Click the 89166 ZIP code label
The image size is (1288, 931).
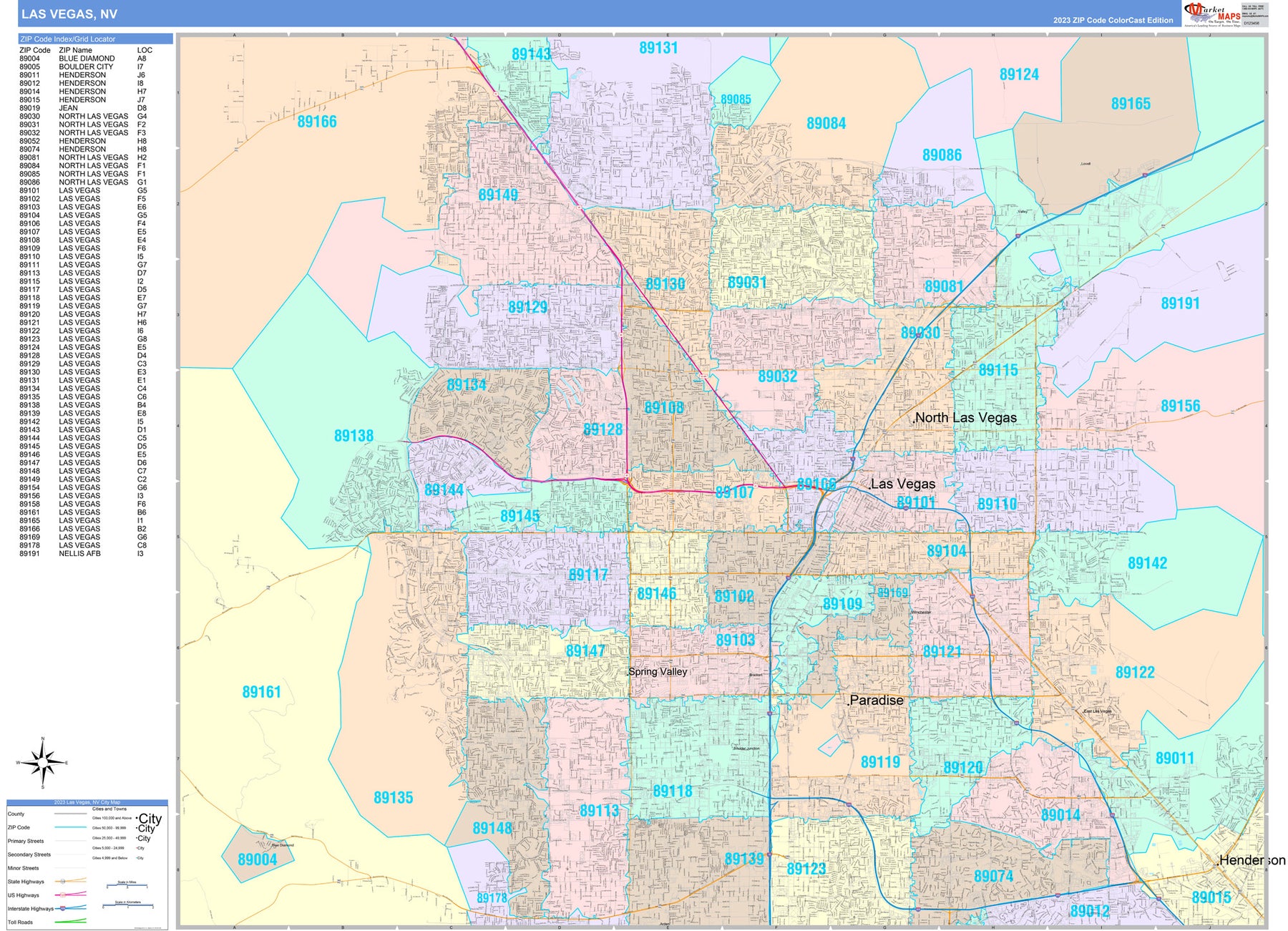click(317, 122)
